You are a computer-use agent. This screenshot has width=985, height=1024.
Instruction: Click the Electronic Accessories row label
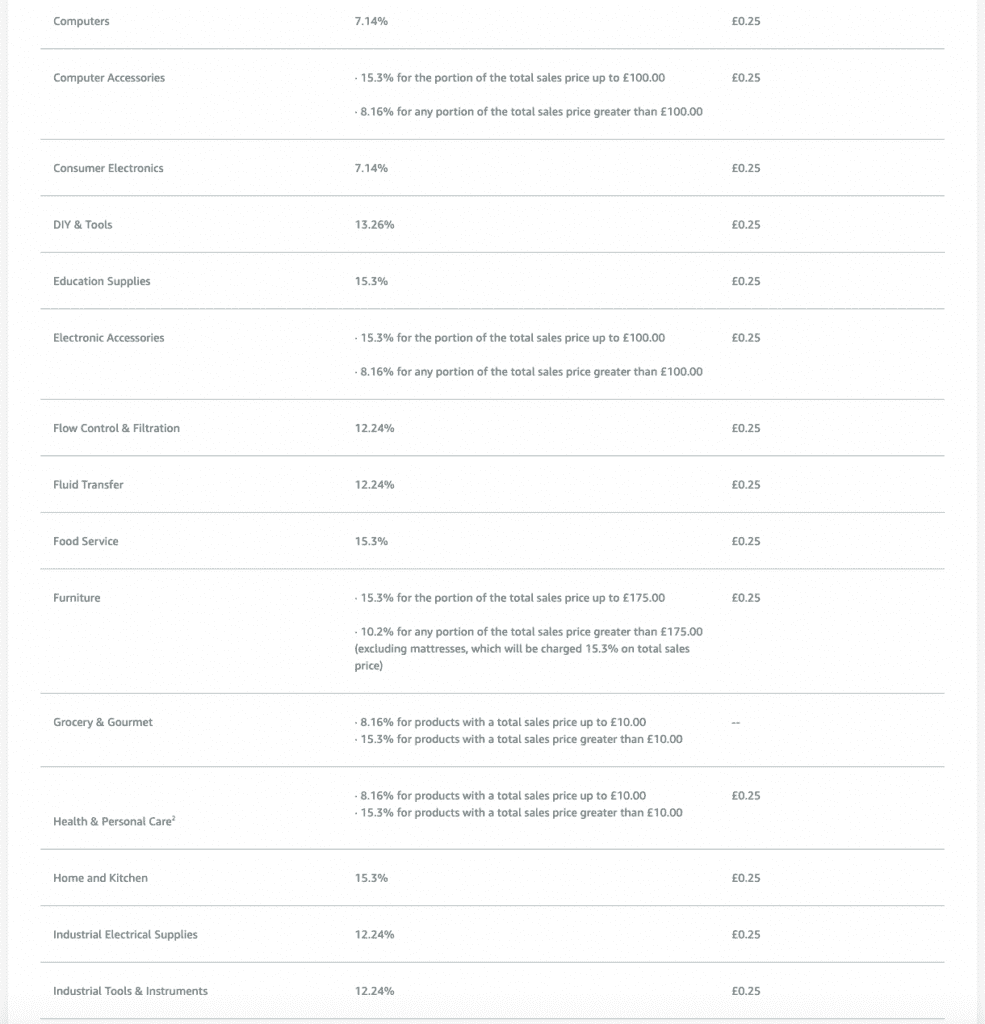coord(108,338)
